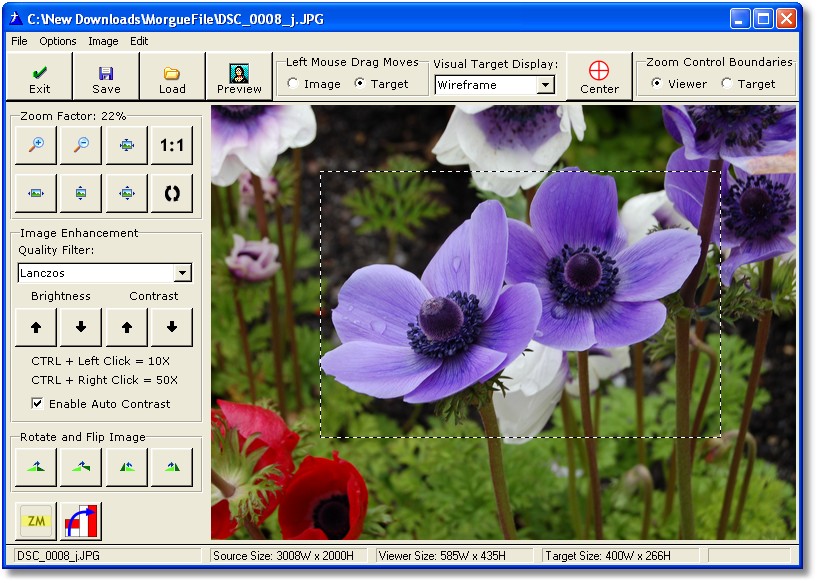This screenshot has width=817, height=583.
Task: Click the CTRL + Left Click = 10X hint
Action: pyautogui.click(x=101, y=361)
